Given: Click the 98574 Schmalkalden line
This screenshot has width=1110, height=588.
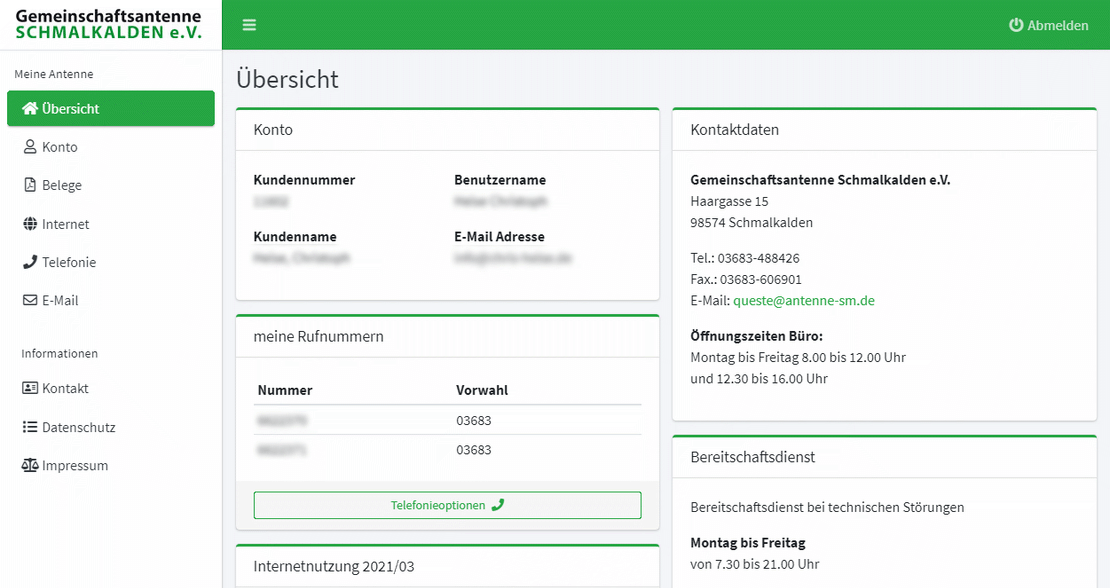Looking at the screenshot, I should 751,222.
